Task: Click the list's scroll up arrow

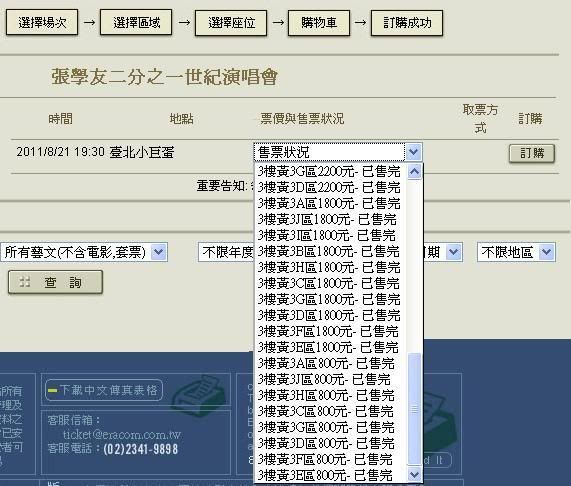Action: click(x=414, y=171)
